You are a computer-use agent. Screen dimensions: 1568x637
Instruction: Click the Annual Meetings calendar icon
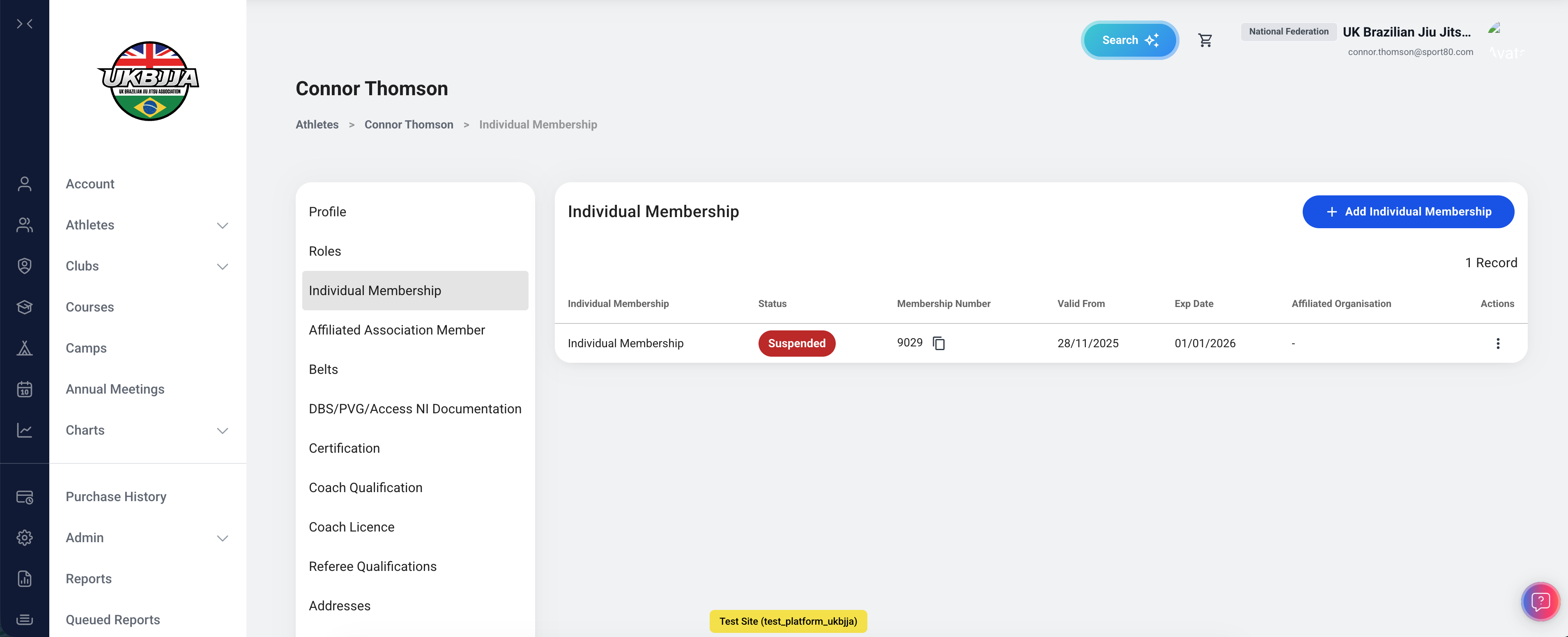pos(24,389)
